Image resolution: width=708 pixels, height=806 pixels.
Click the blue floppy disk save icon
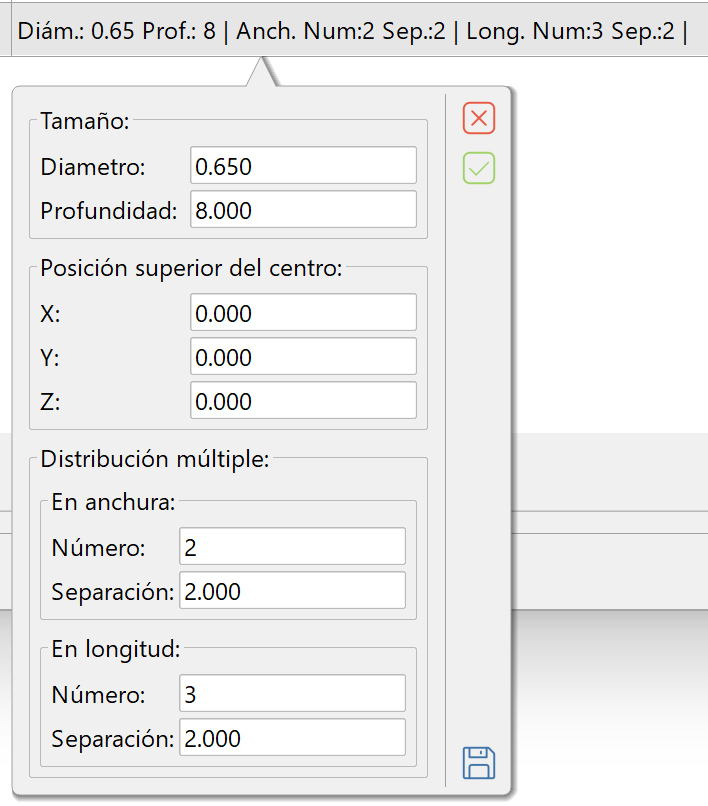[x=479, y=763]
